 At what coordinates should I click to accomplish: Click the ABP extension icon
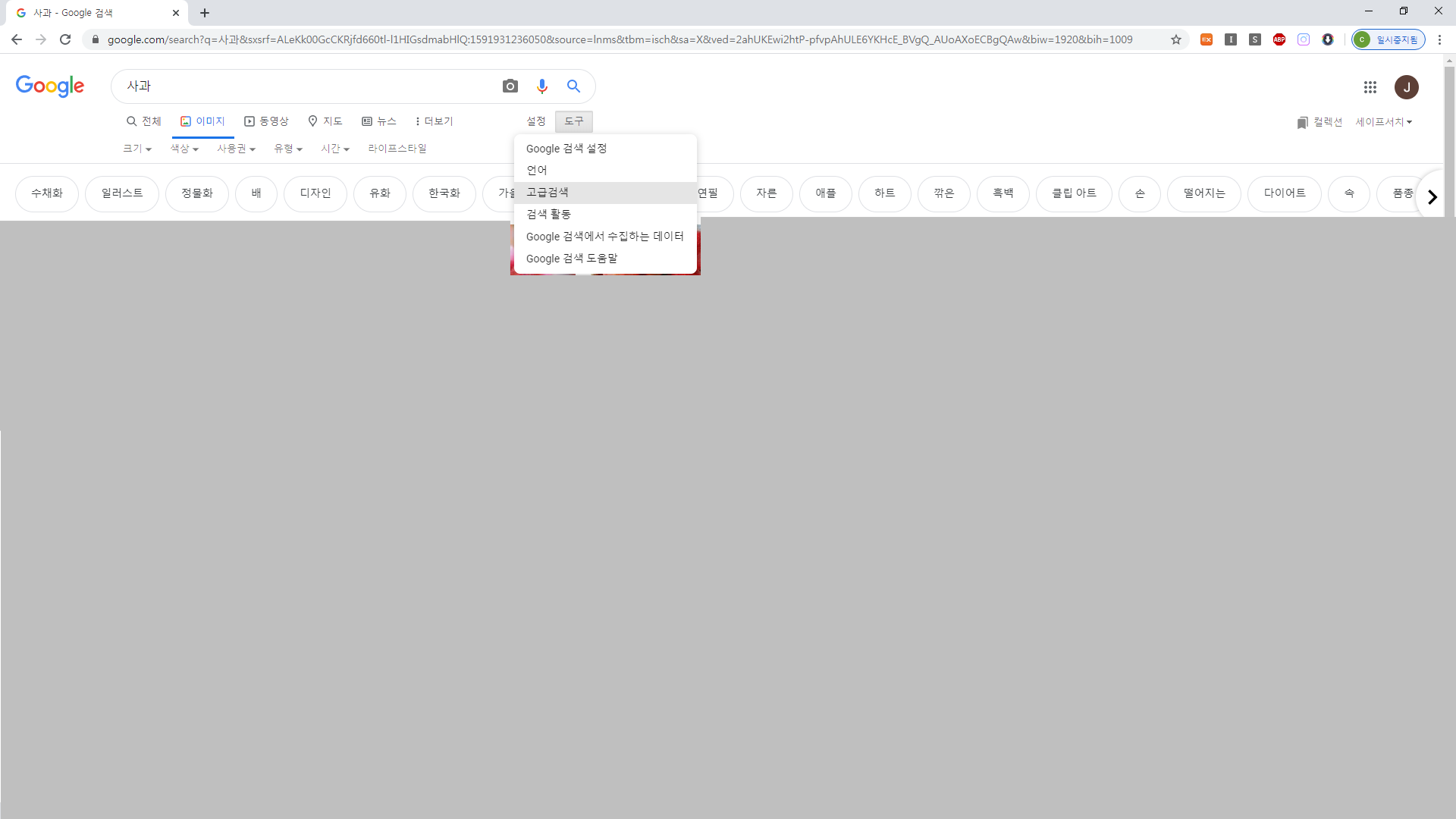(1279, 39)
